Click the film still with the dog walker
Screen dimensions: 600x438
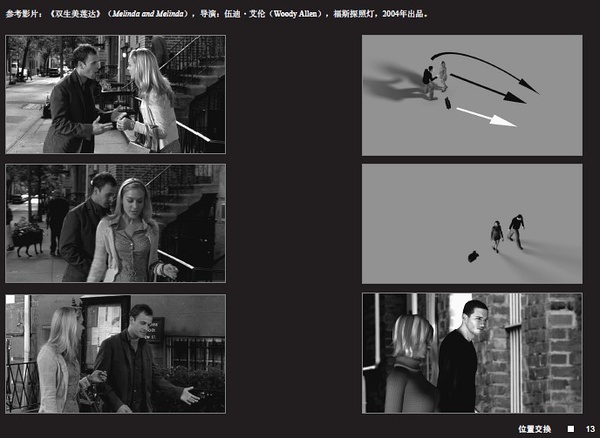click(116, 223)
